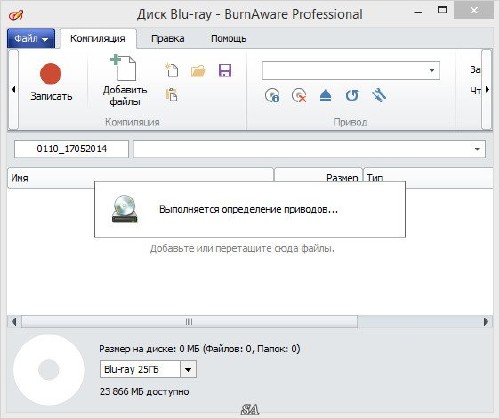Click the disc label field 0110_17052014
This screenshot has width=500, height=419.
[71, 149]
